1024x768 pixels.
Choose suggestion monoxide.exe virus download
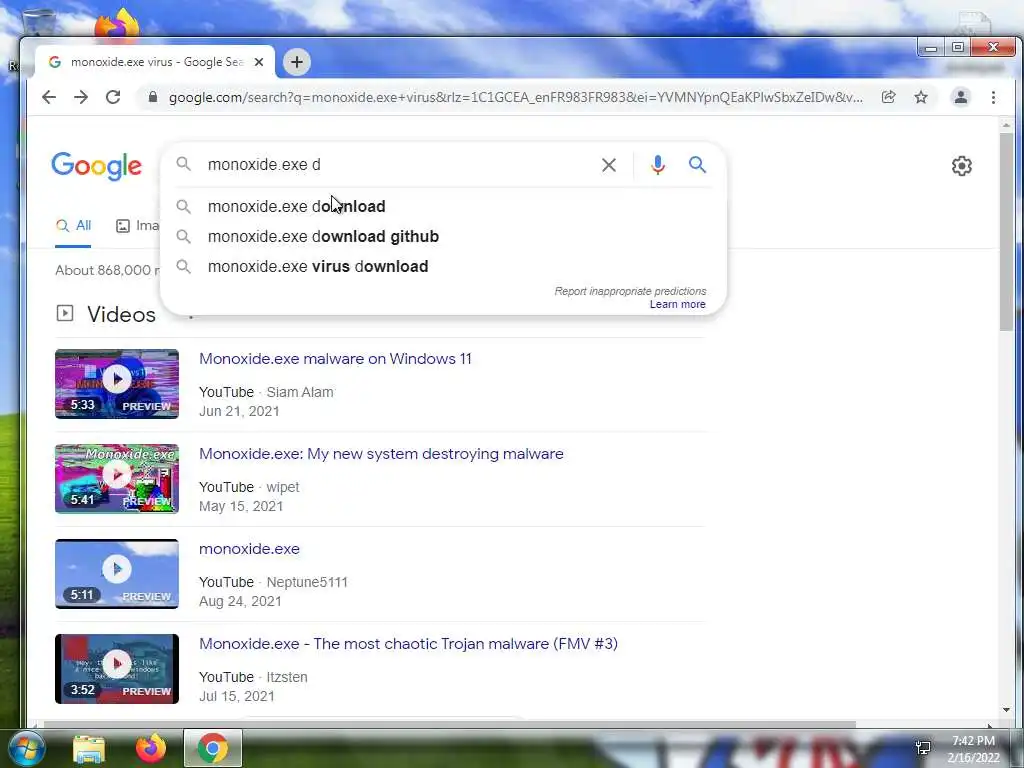[443, 266]
